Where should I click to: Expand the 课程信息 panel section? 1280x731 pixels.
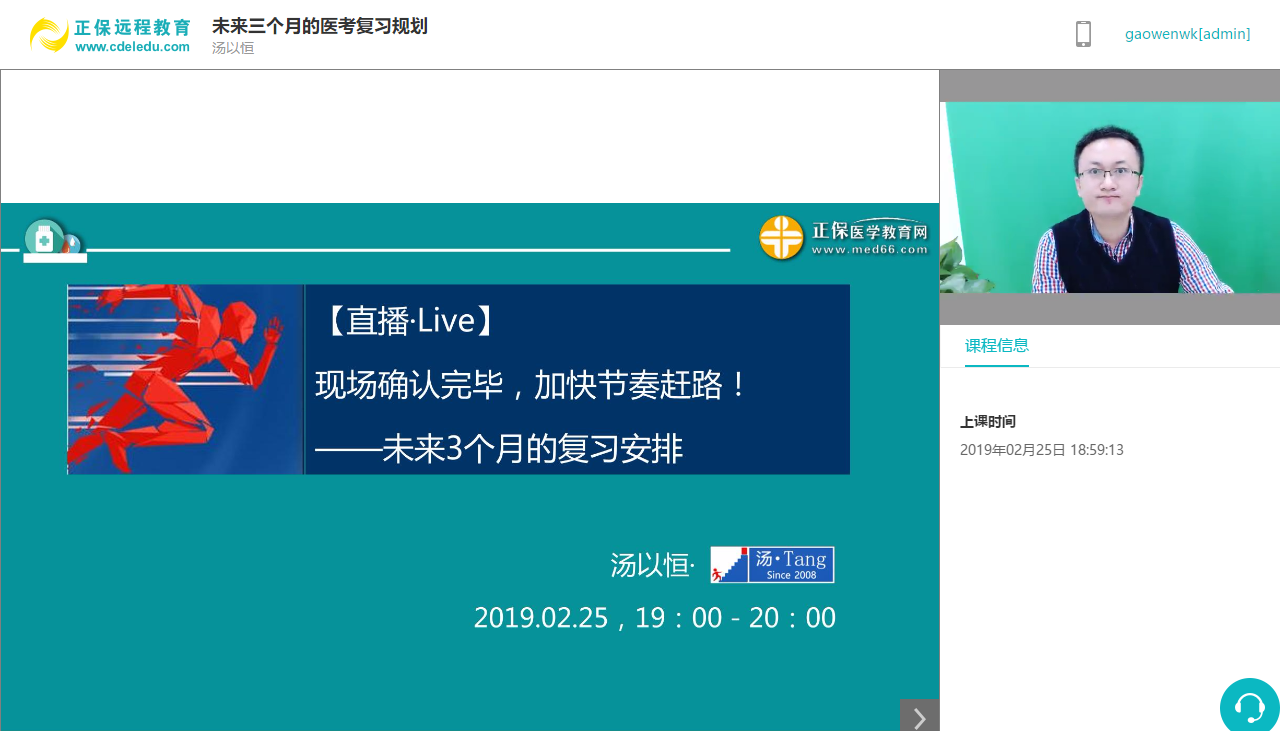pos(996,345)
